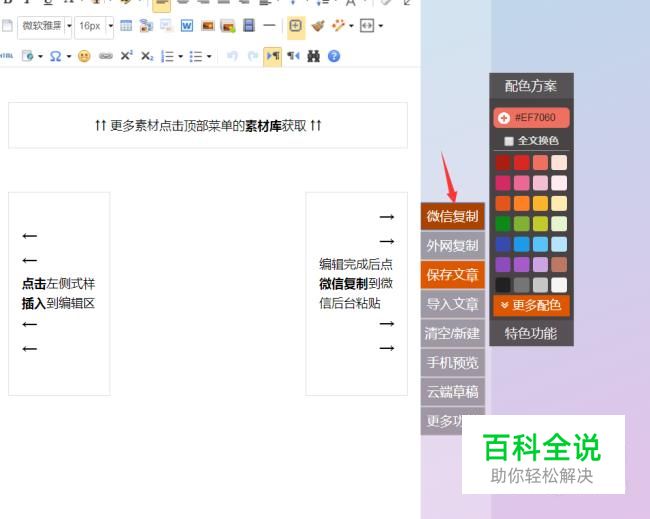
Task: Expand the width arrows icon dropdown
Action: pyautogui.click(x=381, y=26)
